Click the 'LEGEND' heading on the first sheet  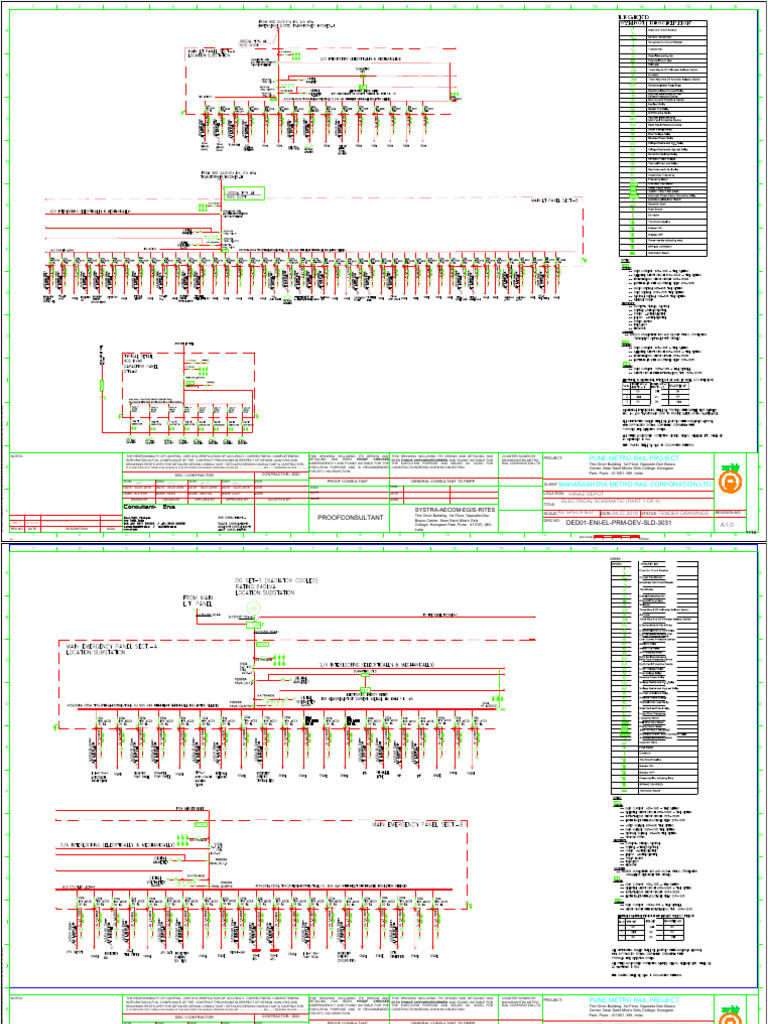633,17
